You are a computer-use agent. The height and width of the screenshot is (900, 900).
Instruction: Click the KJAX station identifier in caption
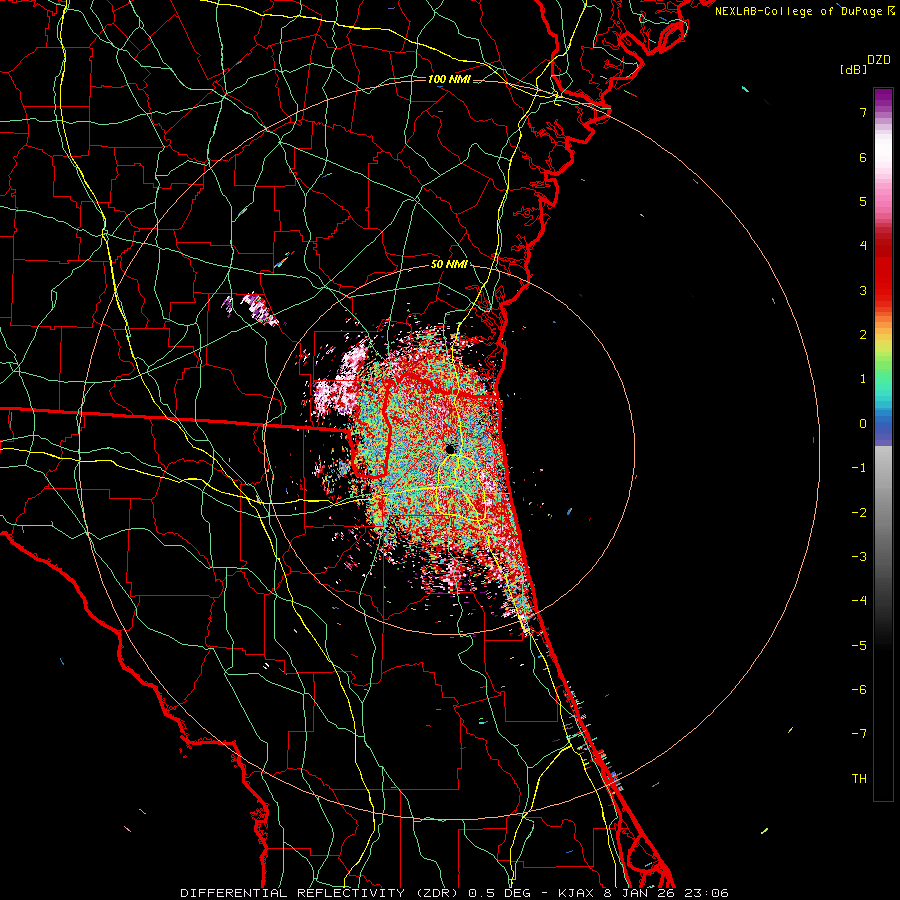pyautogui.click(x=578, y=893)
